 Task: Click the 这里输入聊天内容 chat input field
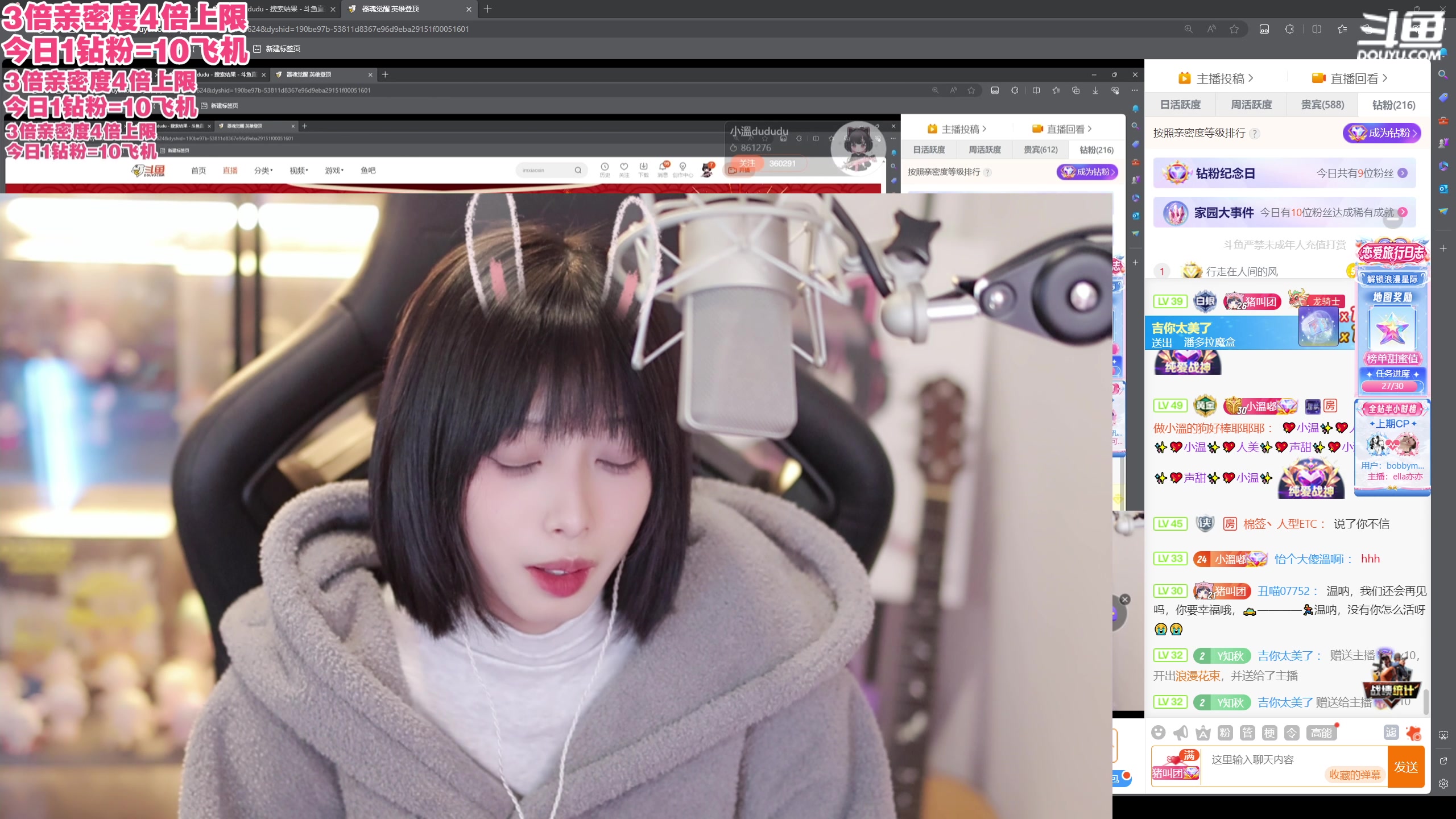point(1294,760)
